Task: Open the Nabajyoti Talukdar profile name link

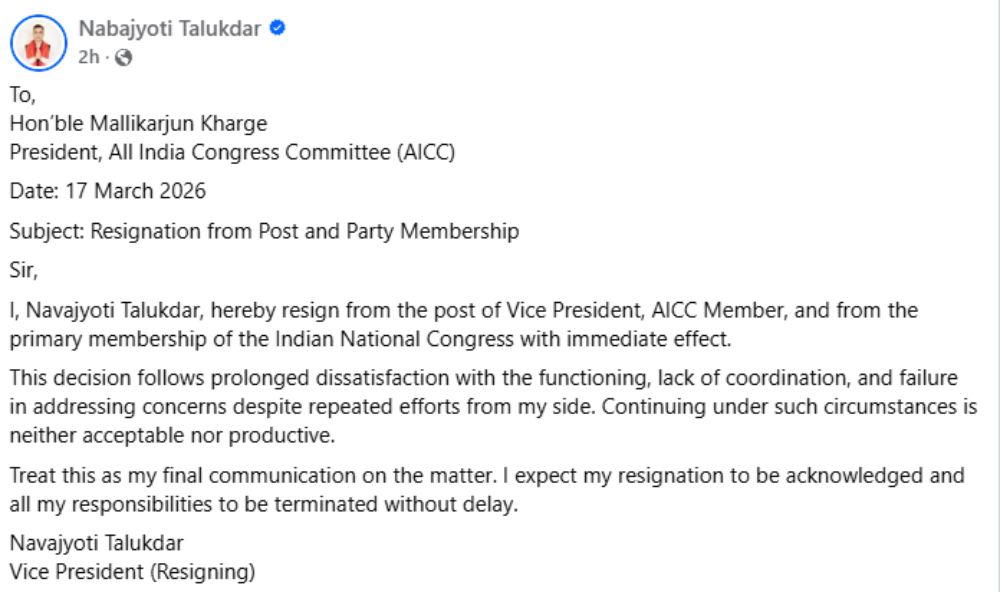Action: 170,29
